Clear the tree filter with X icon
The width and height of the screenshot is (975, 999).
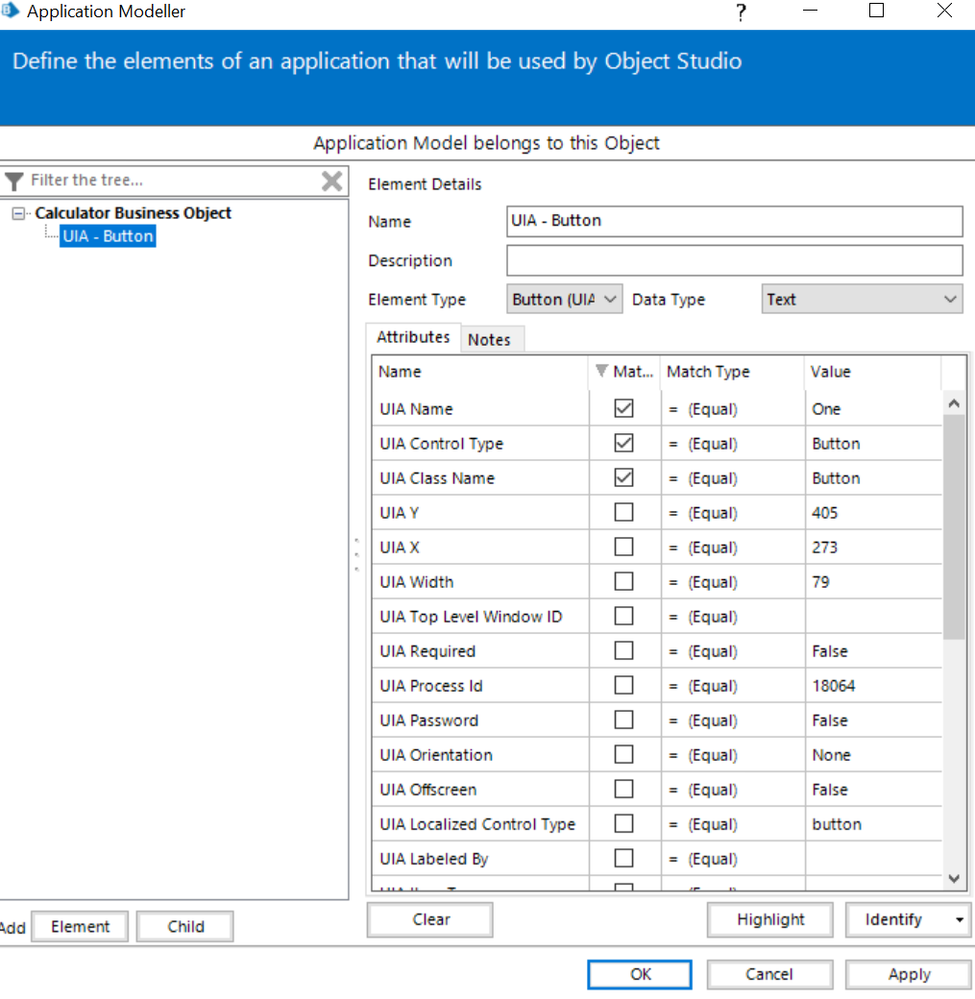point(332,181)
